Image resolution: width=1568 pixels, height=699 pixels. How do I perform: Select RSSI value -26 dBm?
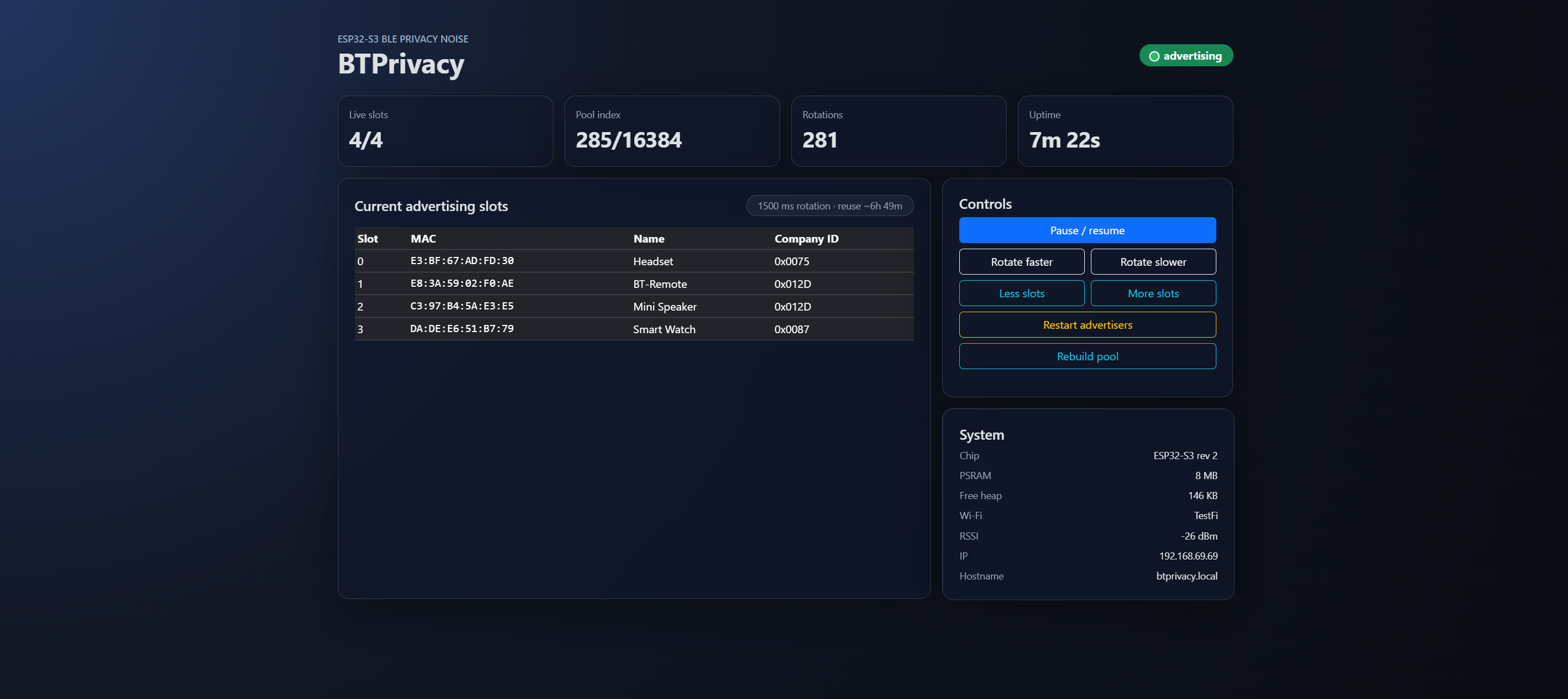pos(1199,537)
